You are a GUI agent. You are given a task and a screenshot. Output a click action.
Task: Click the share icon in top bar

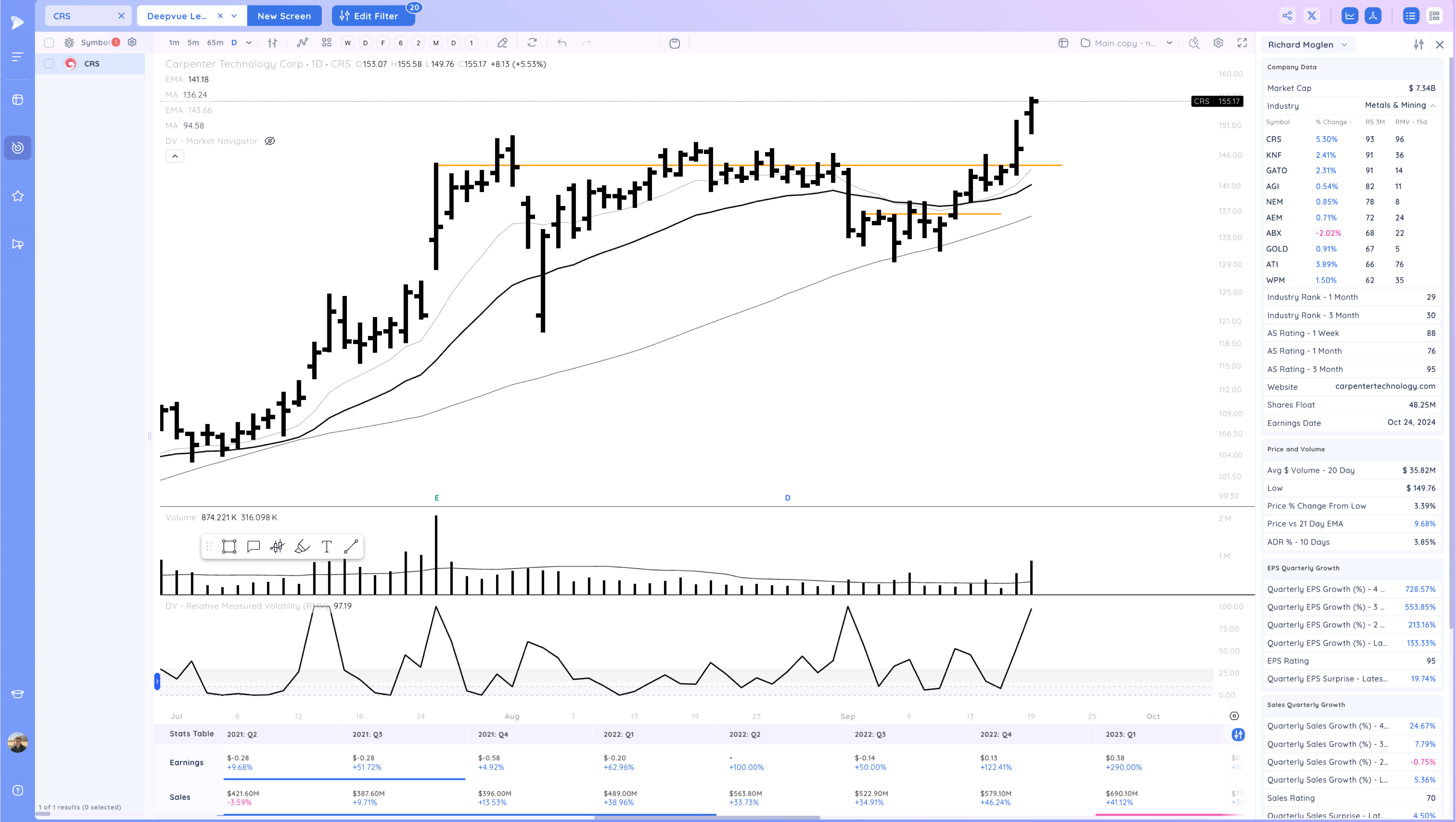point(1287,16)
